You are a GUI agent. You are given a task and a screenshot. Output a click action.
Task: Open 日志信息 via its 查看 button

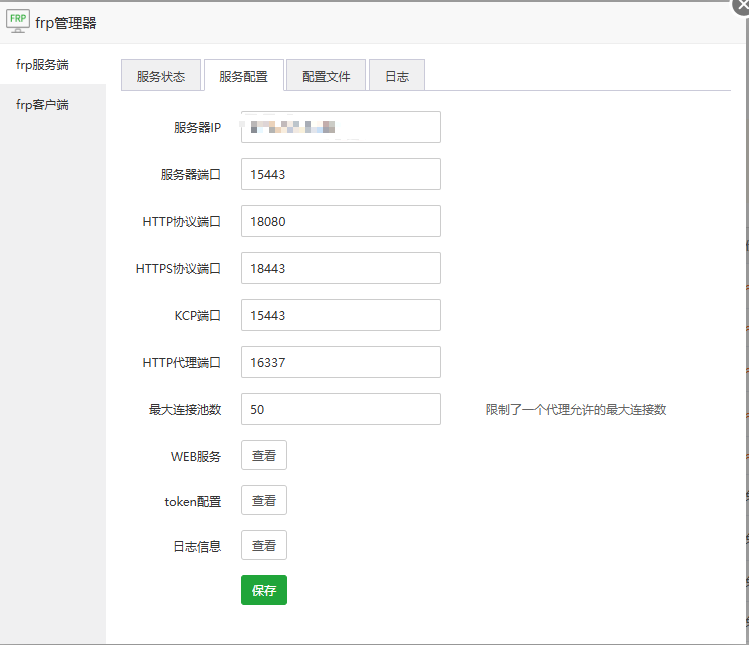(x=264, y=546)
